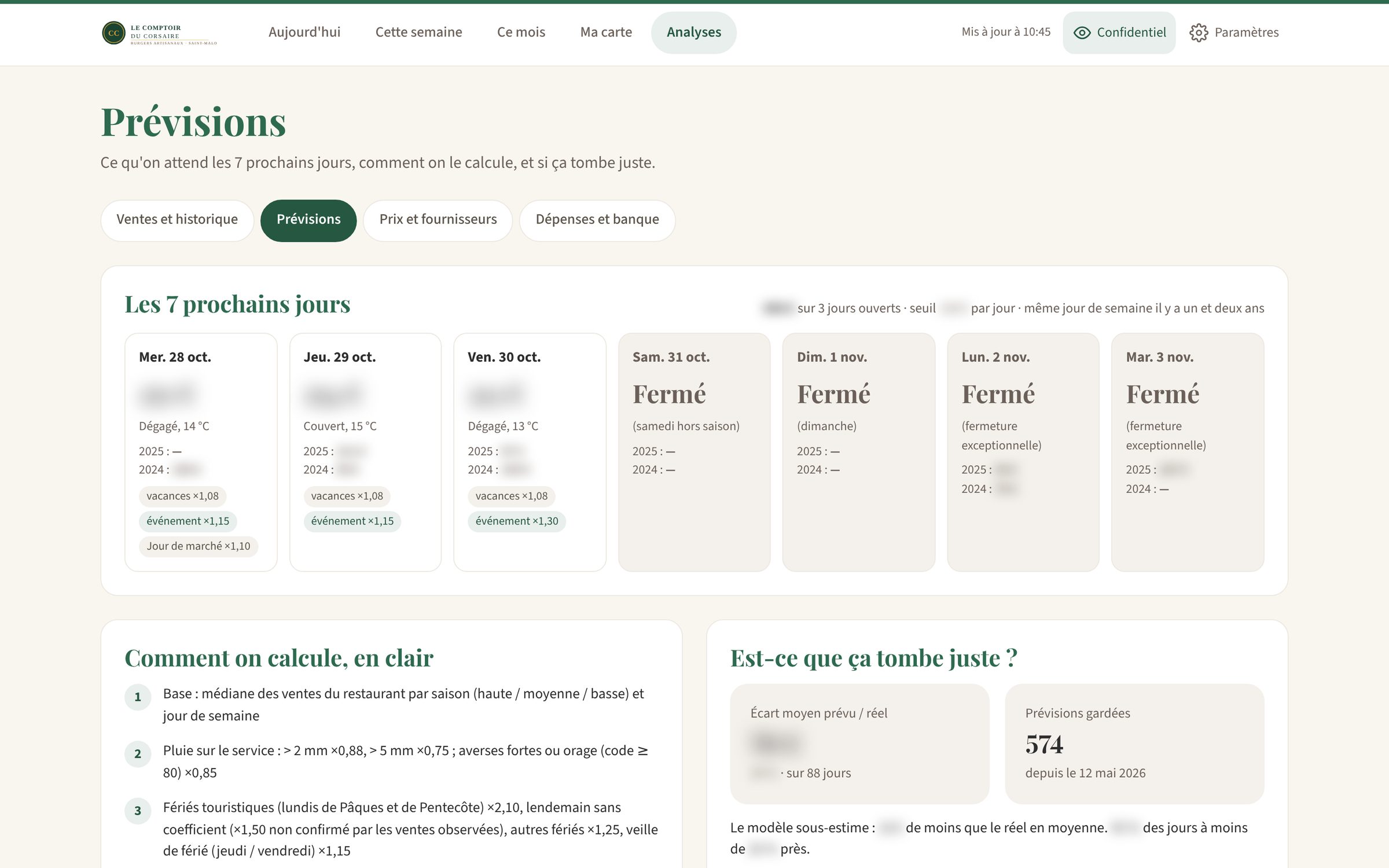The image size is (1389, 868).
Task: Click the Mer. 28 oct. day heading
Action: (175, 357)
